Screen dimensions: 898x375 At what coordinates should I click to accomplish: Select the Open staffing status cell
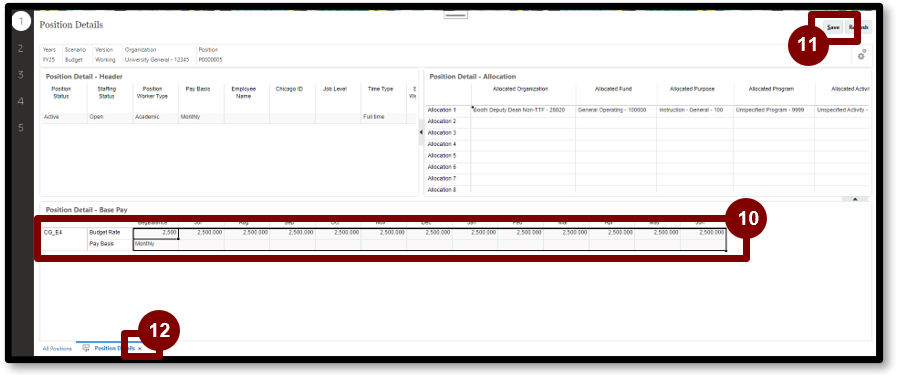pyautogui.click(x=109, y=117)
